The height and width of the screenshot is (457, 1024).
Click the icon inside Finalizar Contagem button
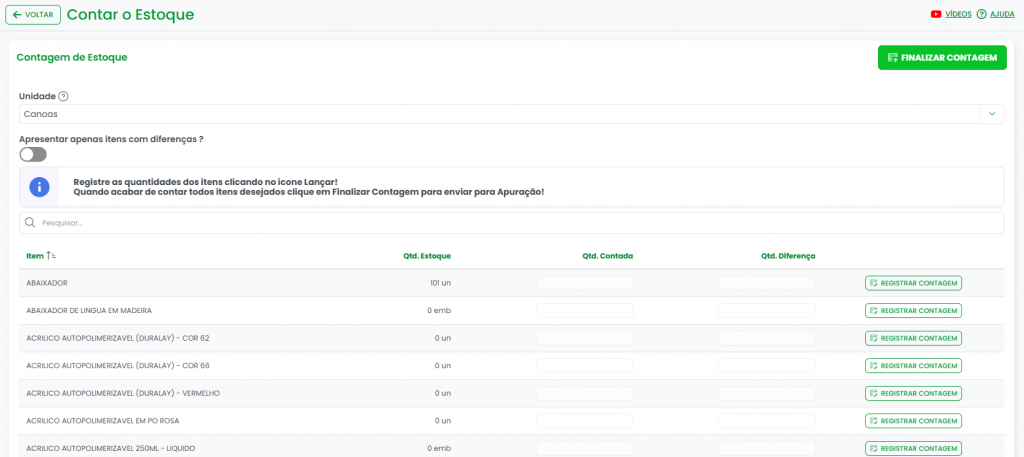click(892, 58)
